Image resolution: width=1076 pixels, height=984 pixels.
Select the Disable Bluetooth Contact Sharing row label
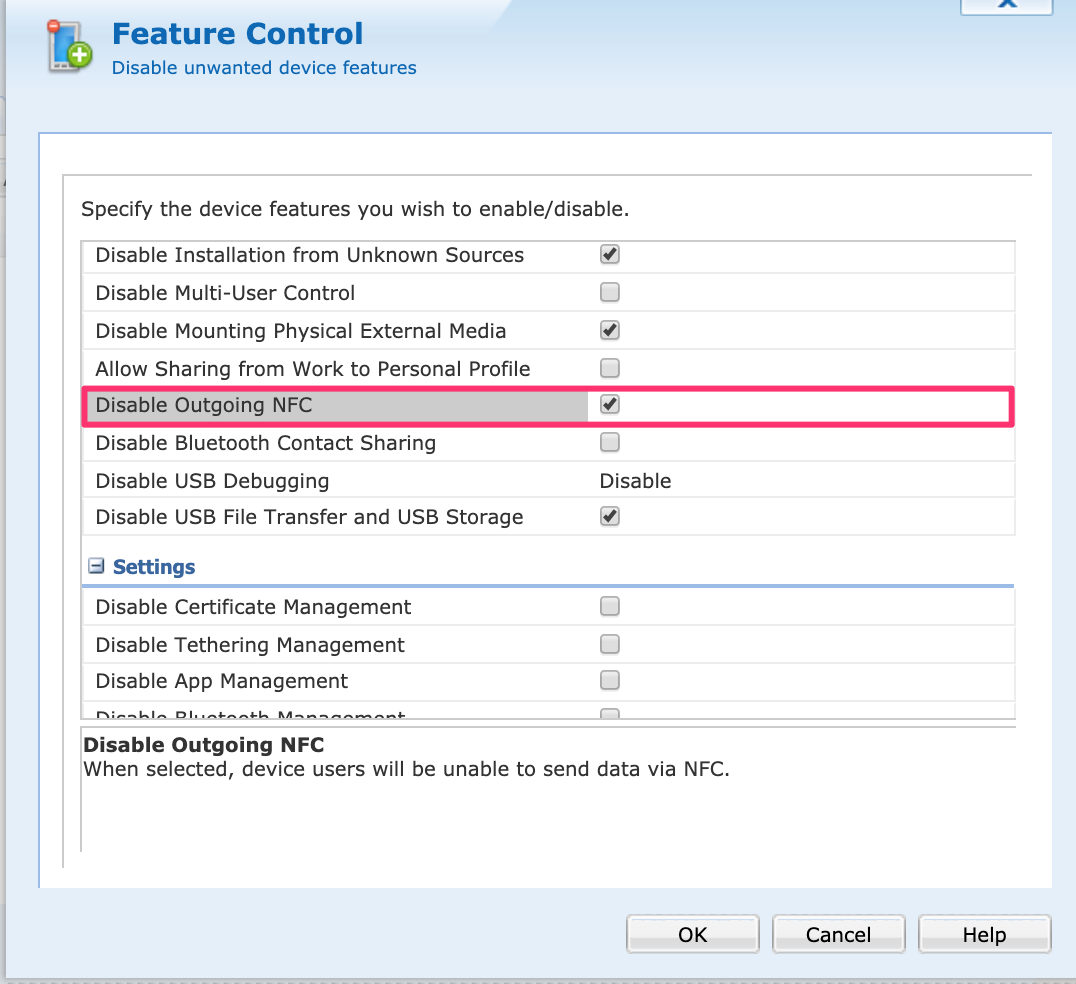pyautogui.click(x=265, y=443)
